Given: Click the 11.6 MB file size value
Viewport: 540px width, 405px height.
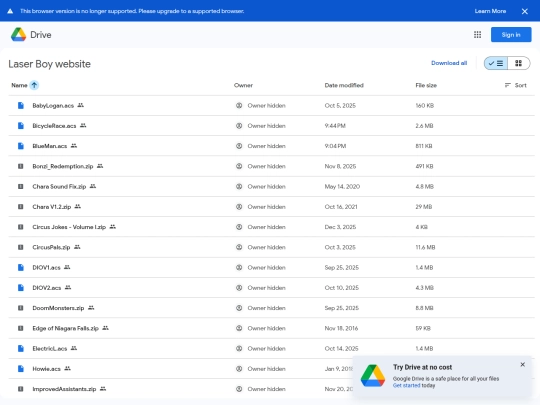Looking at the screenshot, I should click(425, 247).
